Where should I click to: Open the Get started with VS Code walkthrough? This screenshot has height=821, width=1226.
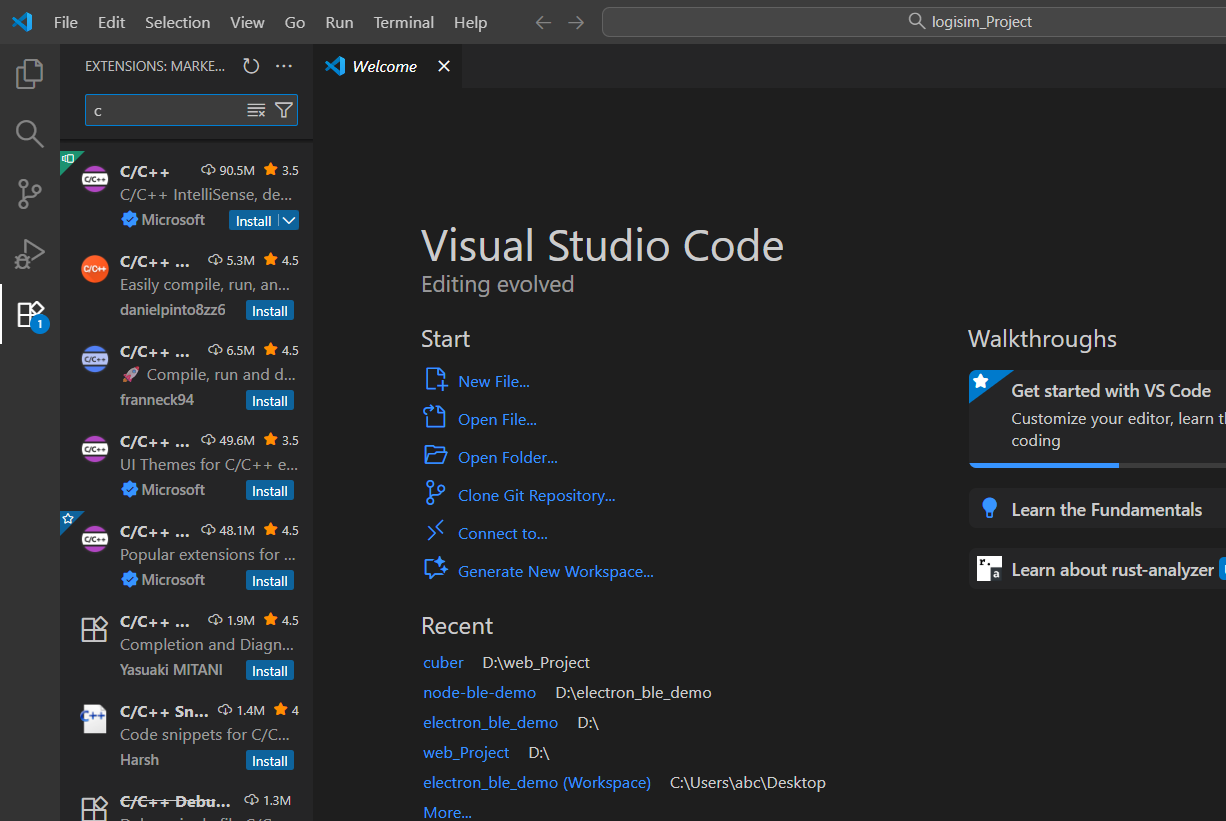(x=1110, y=391)
